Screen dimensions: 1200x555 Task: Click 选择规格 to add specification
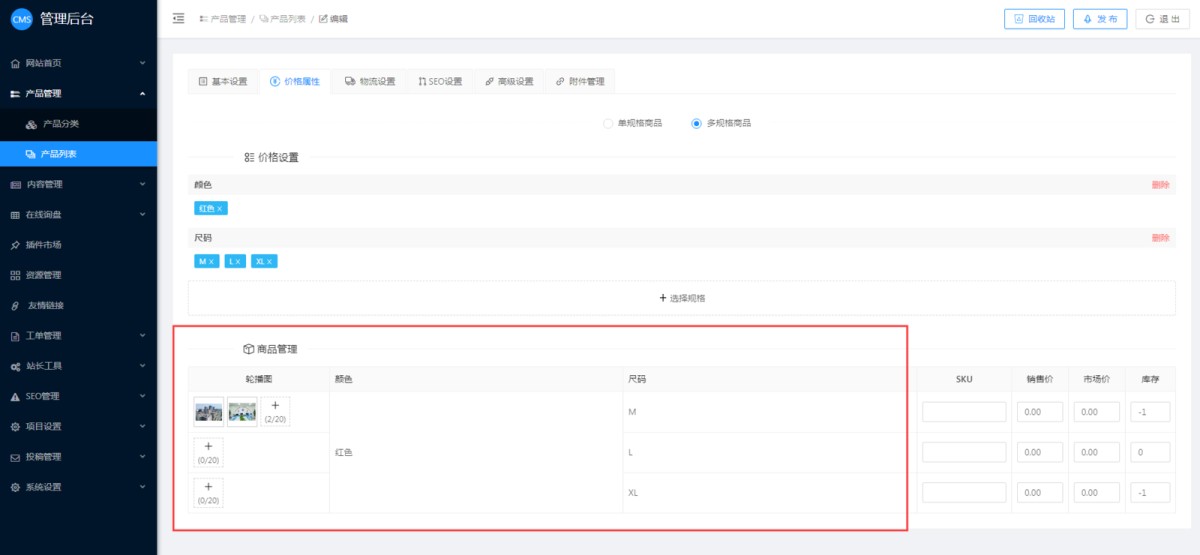(681, 298)
